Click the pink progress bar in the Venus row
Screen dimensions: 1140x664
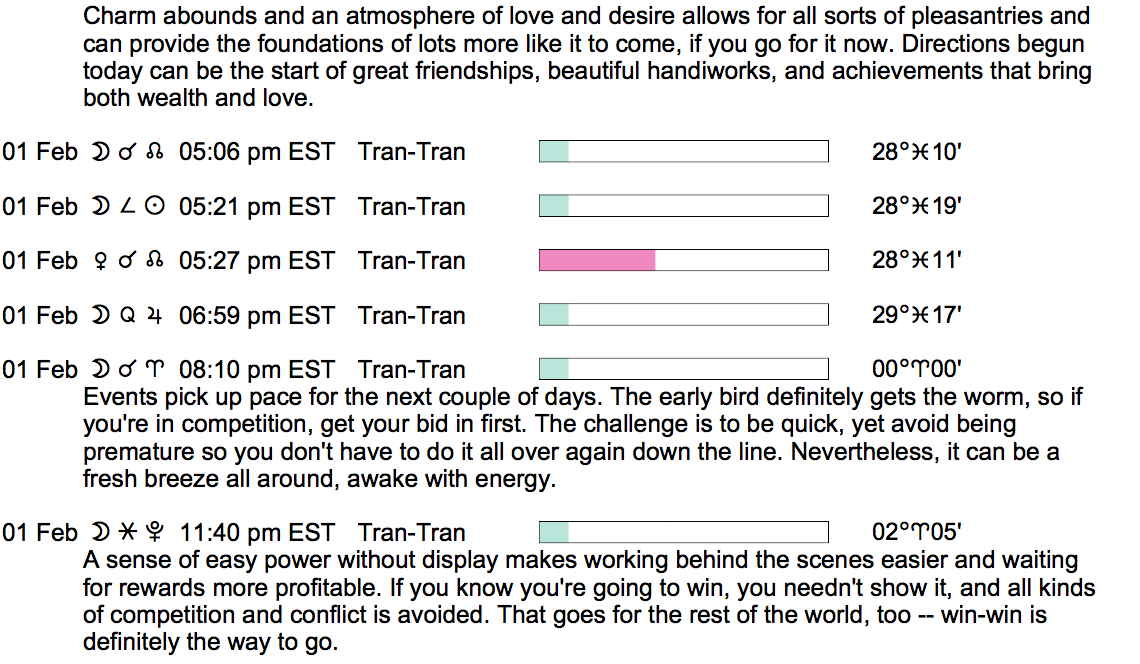pyautogui.click(x=597, y=261)
